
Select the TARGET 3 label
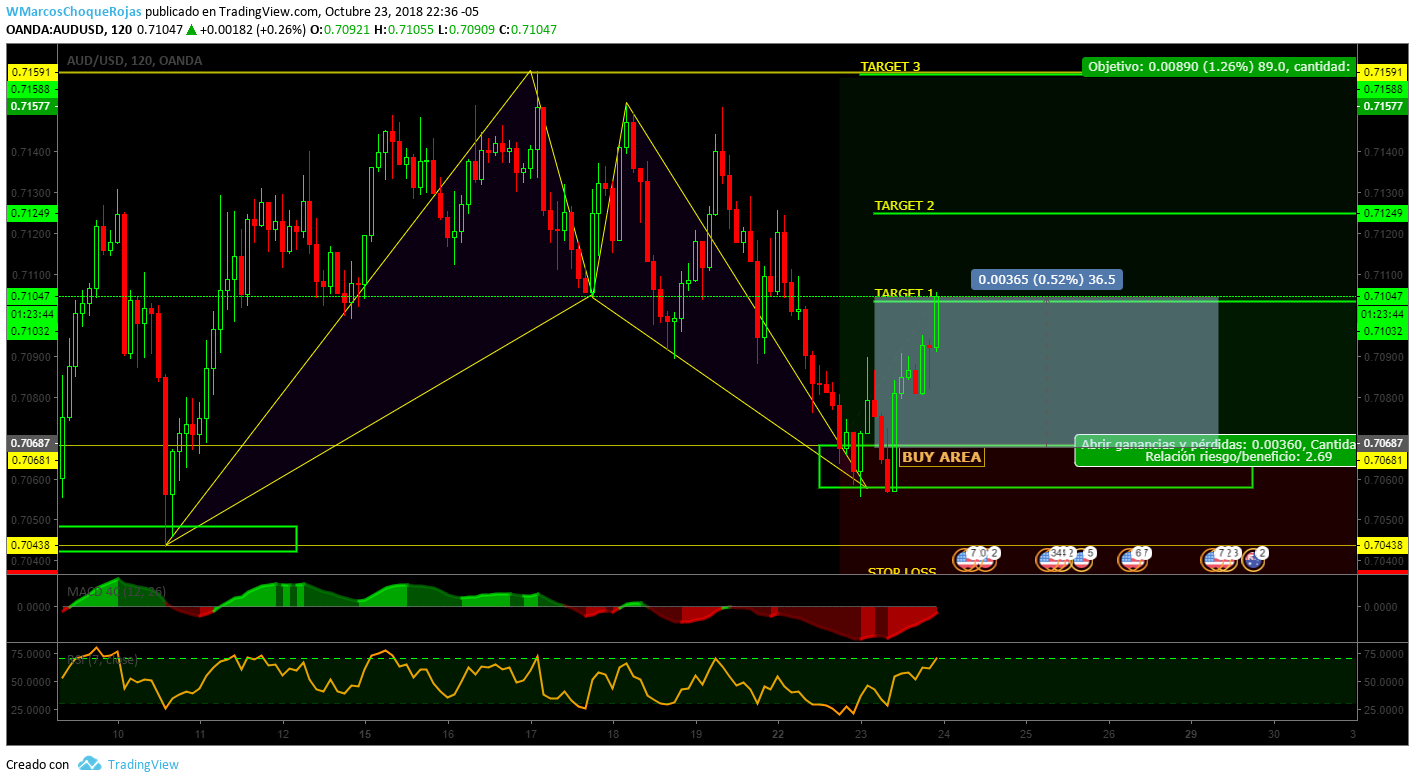point(890,67)
